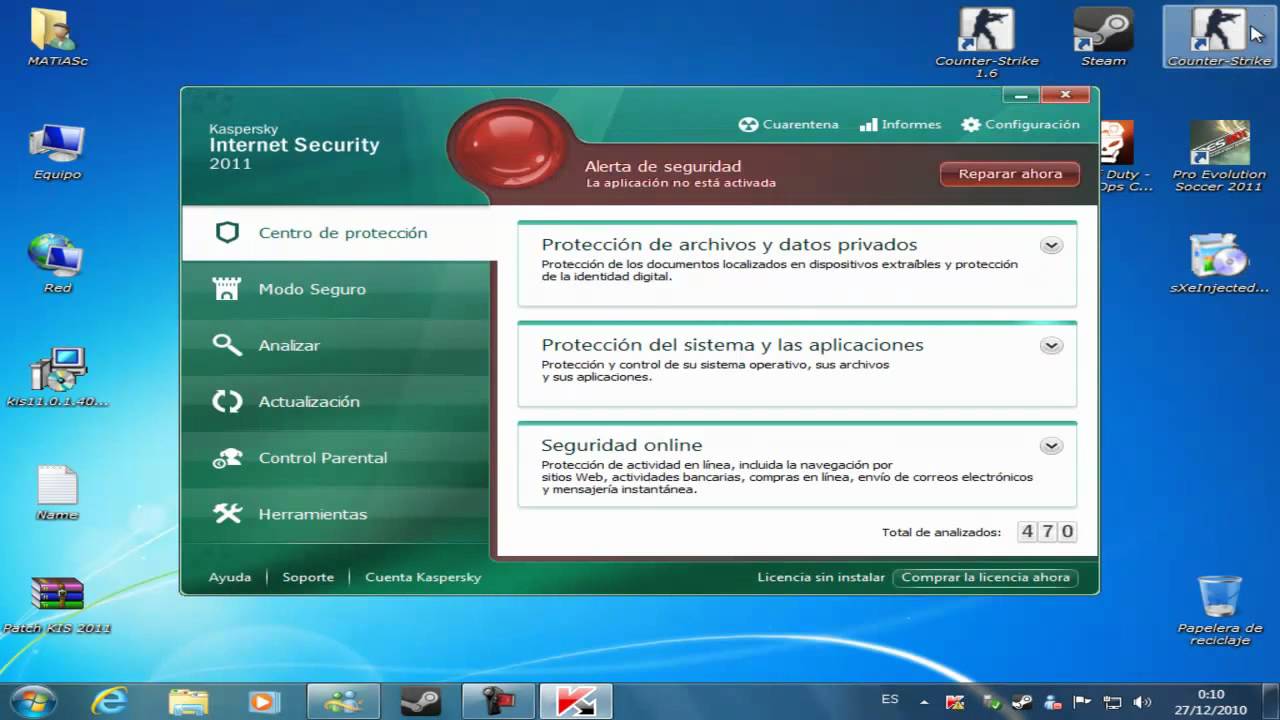1280x720 pixels.
Task: Open the Windows Start menu
Action: [x=34, y=701]
